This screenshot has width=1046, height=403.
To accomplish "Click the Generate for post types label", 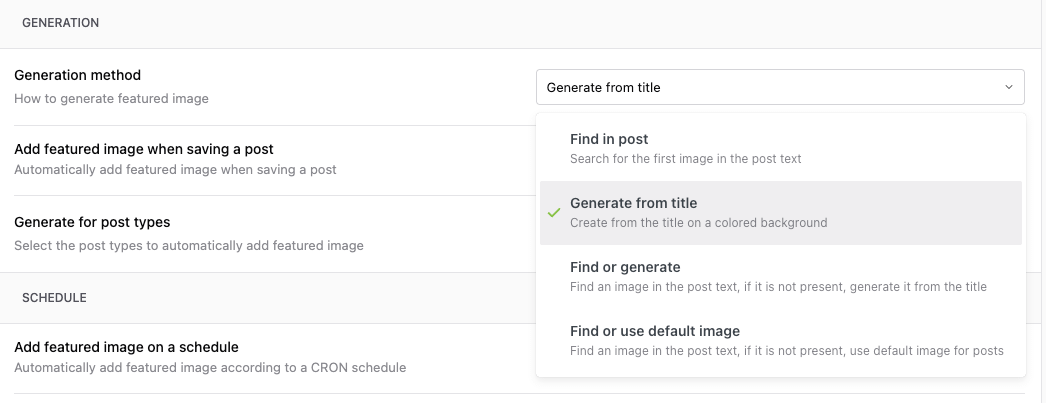I will point(92,222).
